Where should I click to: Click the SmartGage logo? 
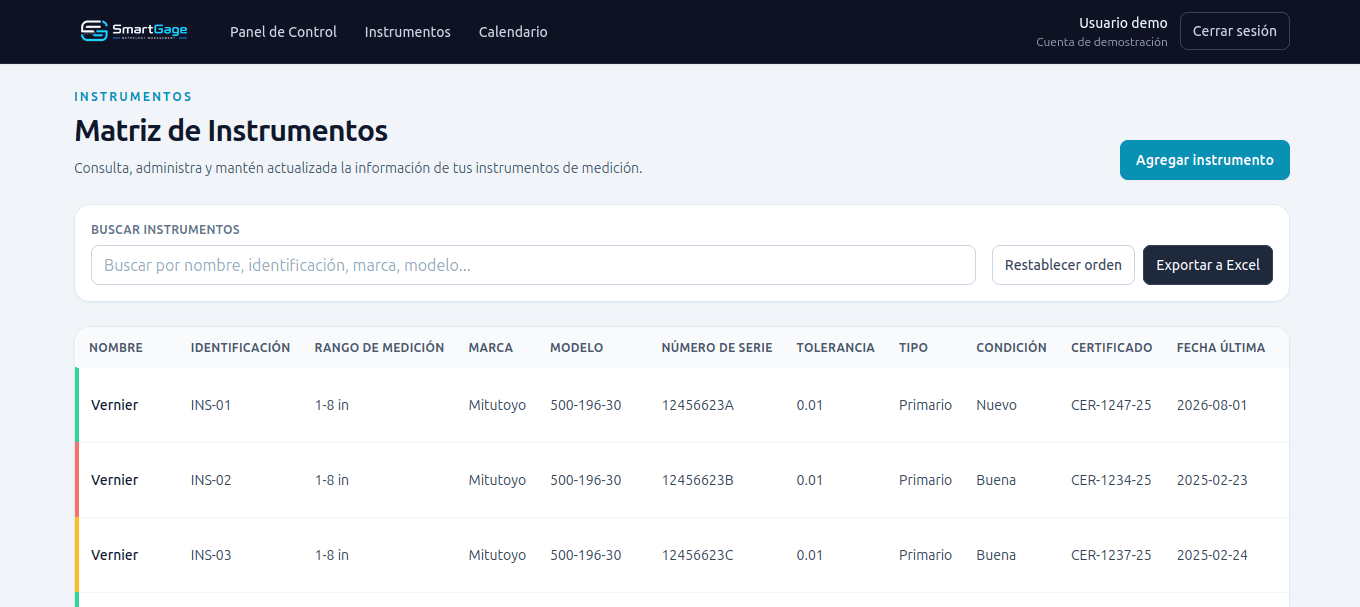tap(134, 31)
